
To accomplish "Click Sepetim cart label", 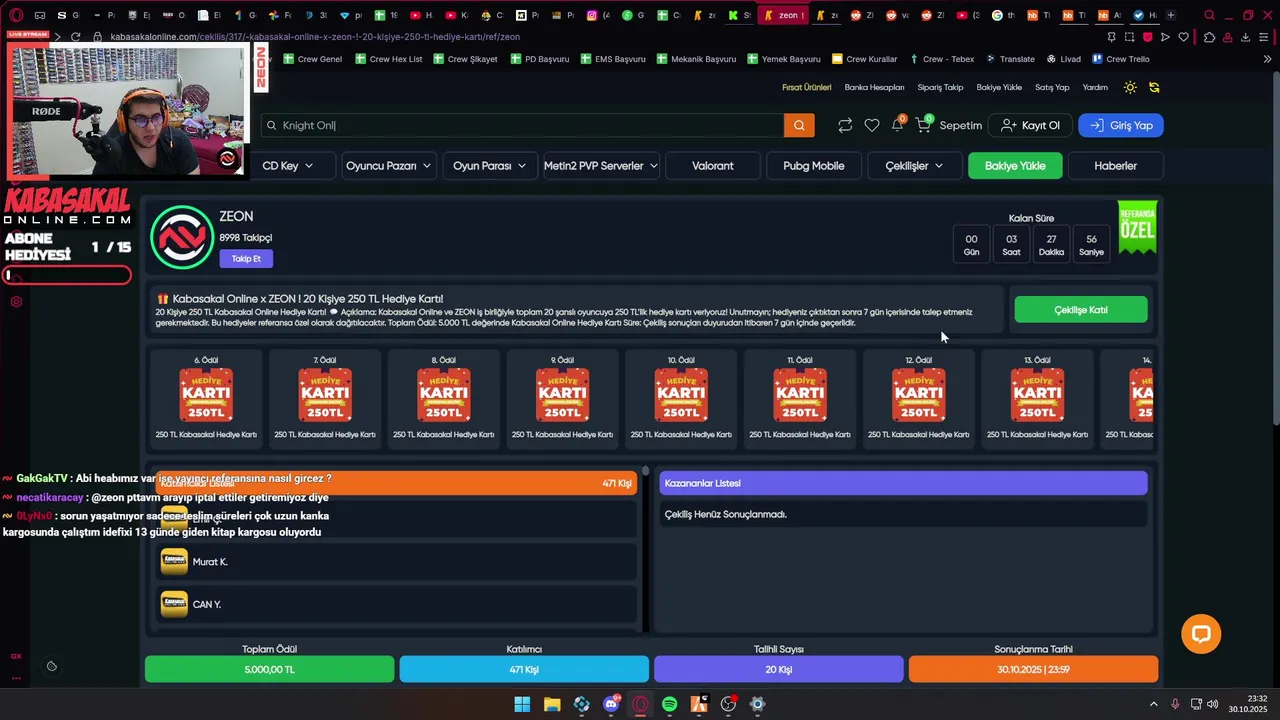I will click(x=961, y=125).
